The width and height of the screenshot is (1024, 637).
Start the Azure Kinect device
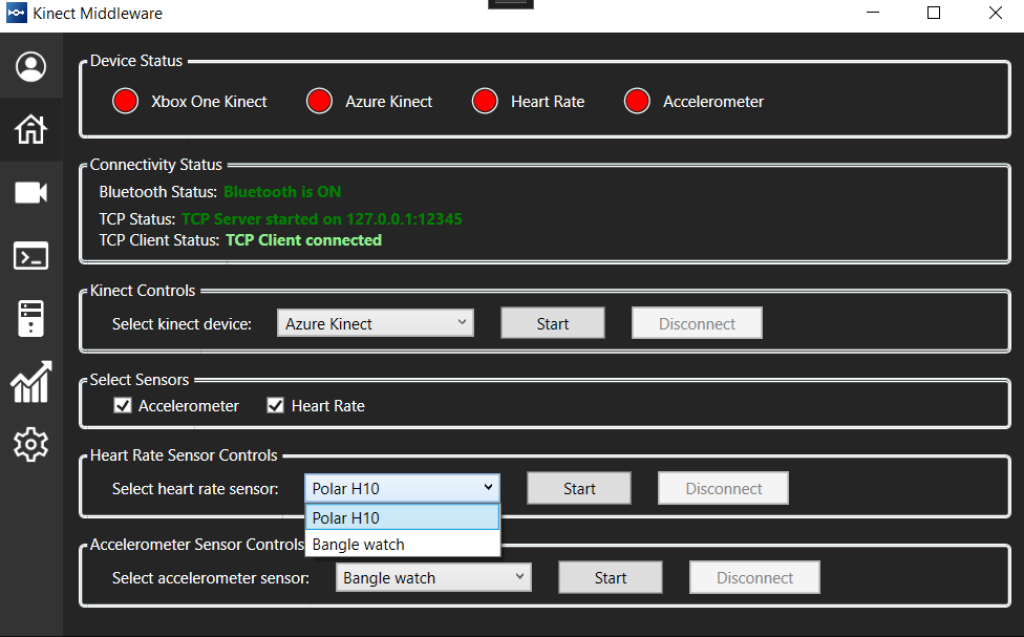[552, 322]
